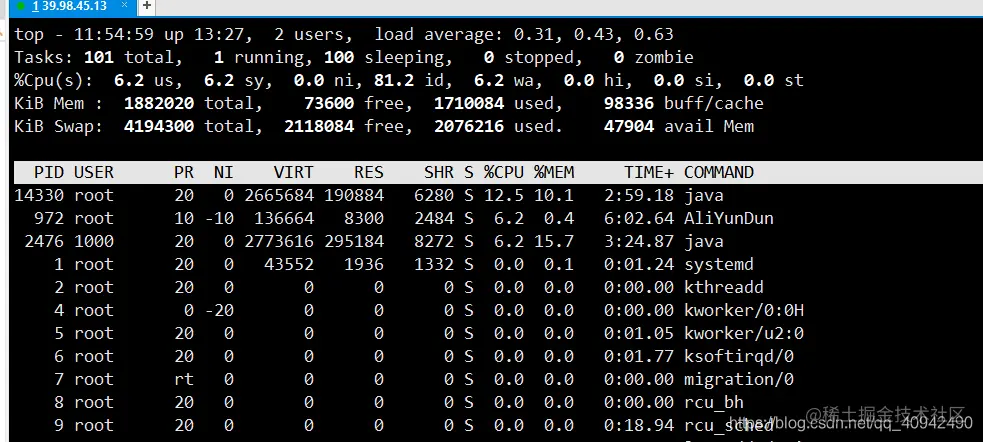
Task: Select the PID column header
Action: coord(49,172)
